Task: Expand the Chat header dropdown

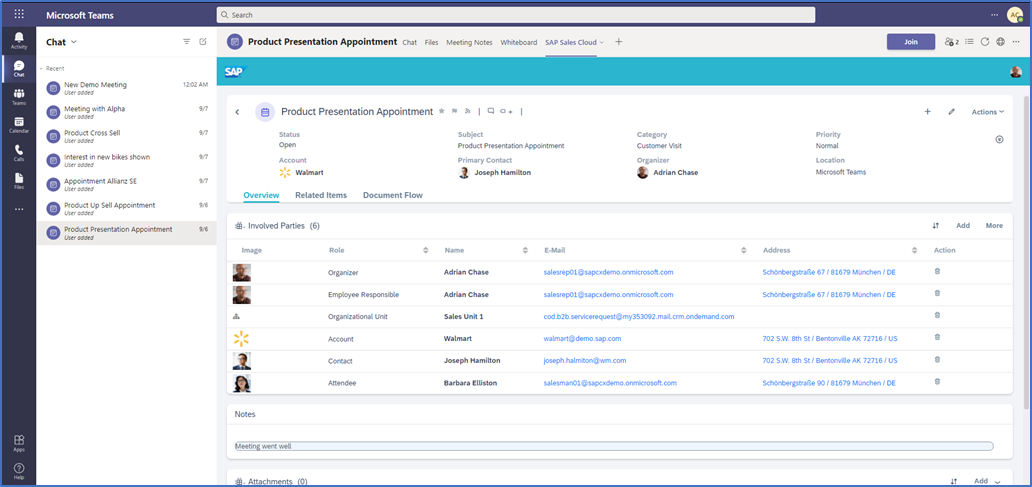Action: click(x=74, y=41)
